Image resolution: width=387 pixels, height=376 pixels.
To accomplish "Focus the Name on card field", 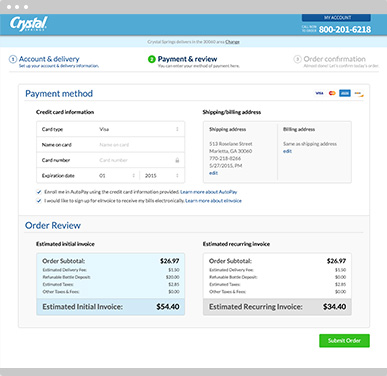I will click(140, 145).
